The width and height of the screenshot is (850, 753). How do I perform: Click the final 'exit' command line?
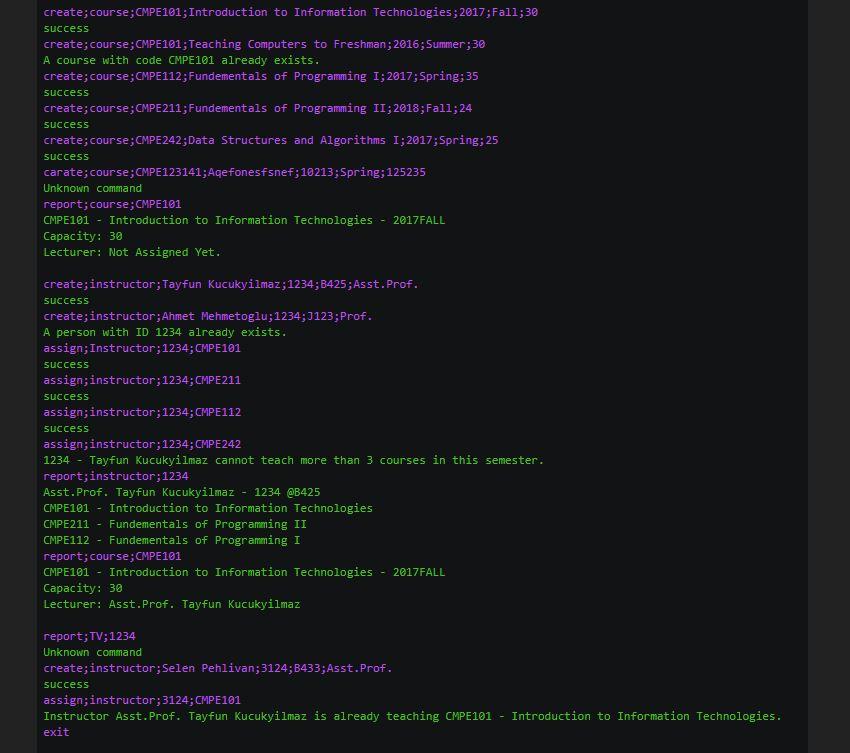[56, 732]
